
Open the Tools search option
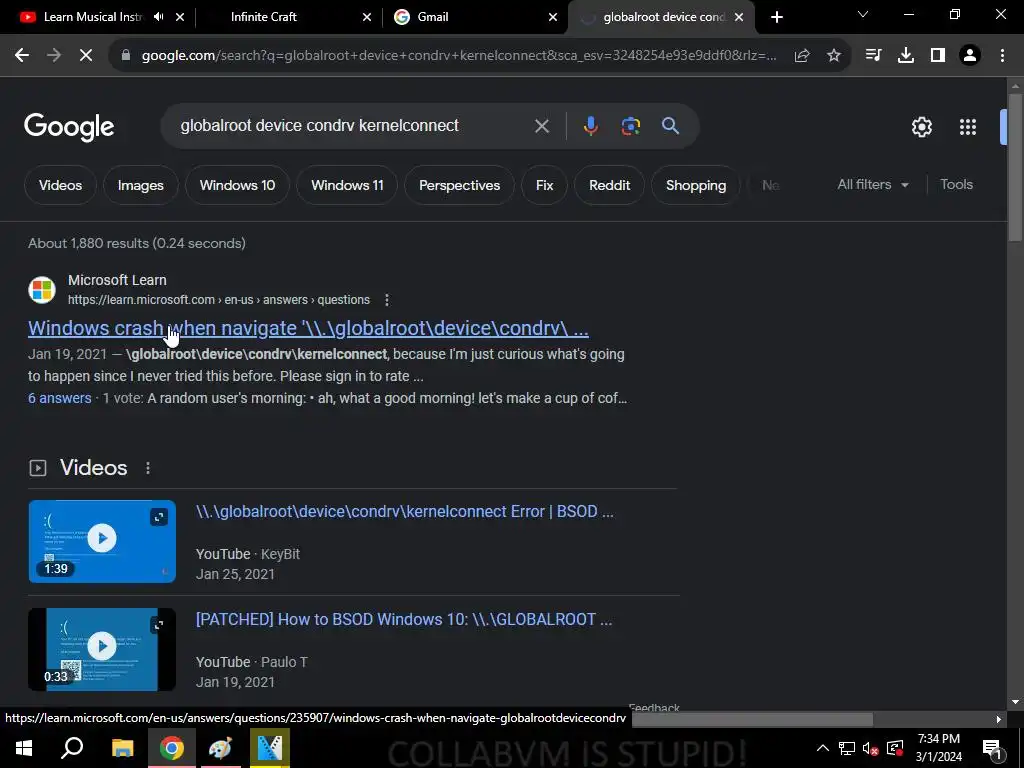click(x=956, y=185)
